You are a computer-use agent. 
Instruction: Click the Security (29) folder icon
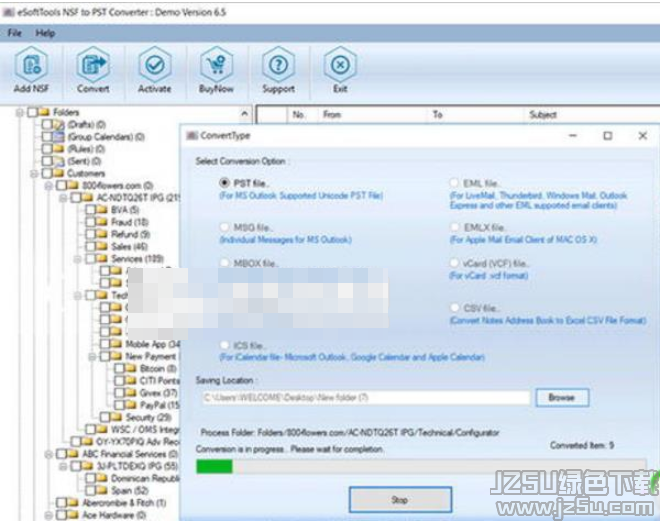pyautogui.click(x=117, y=417)
